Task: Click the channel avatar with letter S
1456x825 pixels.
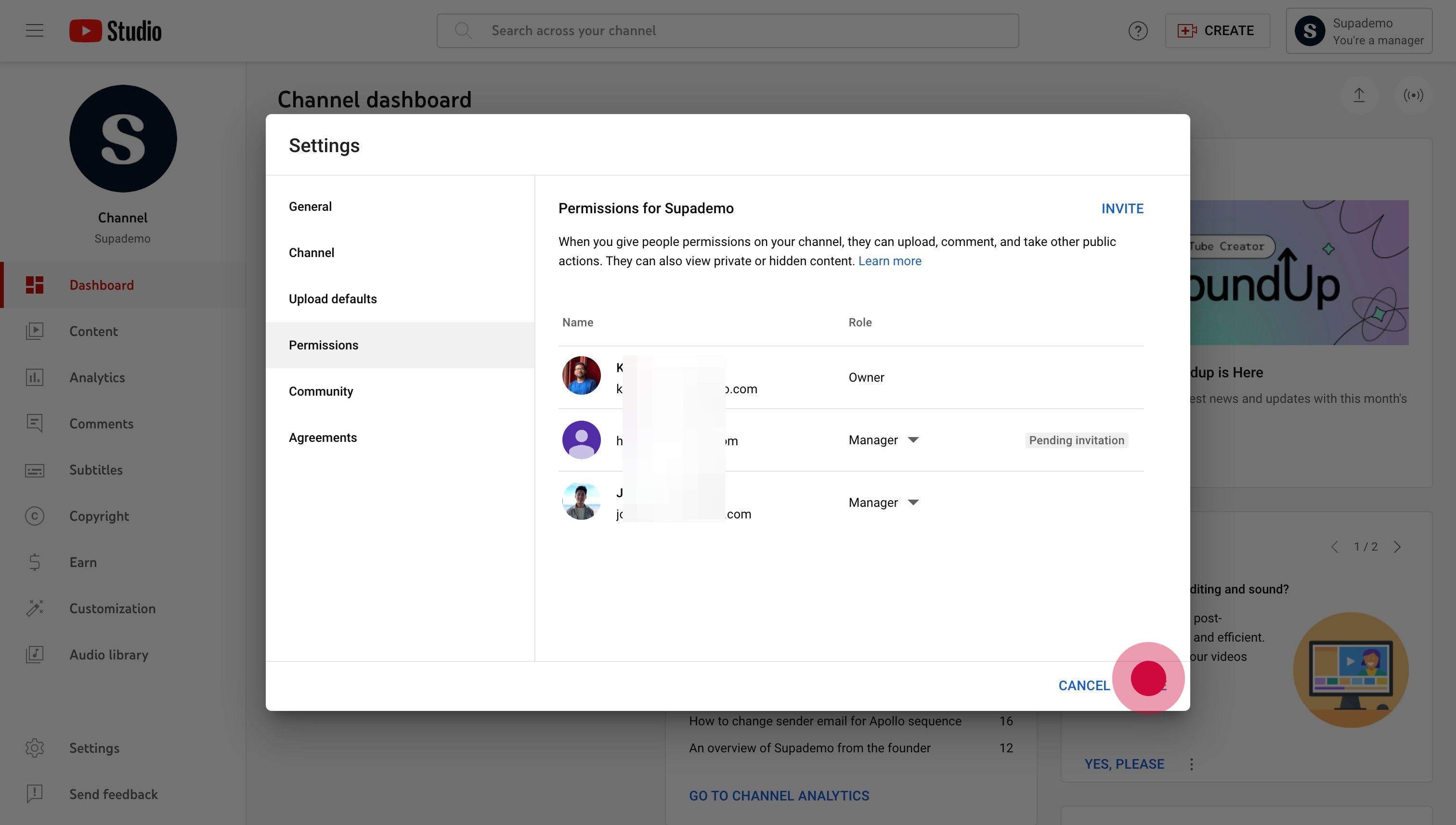Action: pos(123,139)
